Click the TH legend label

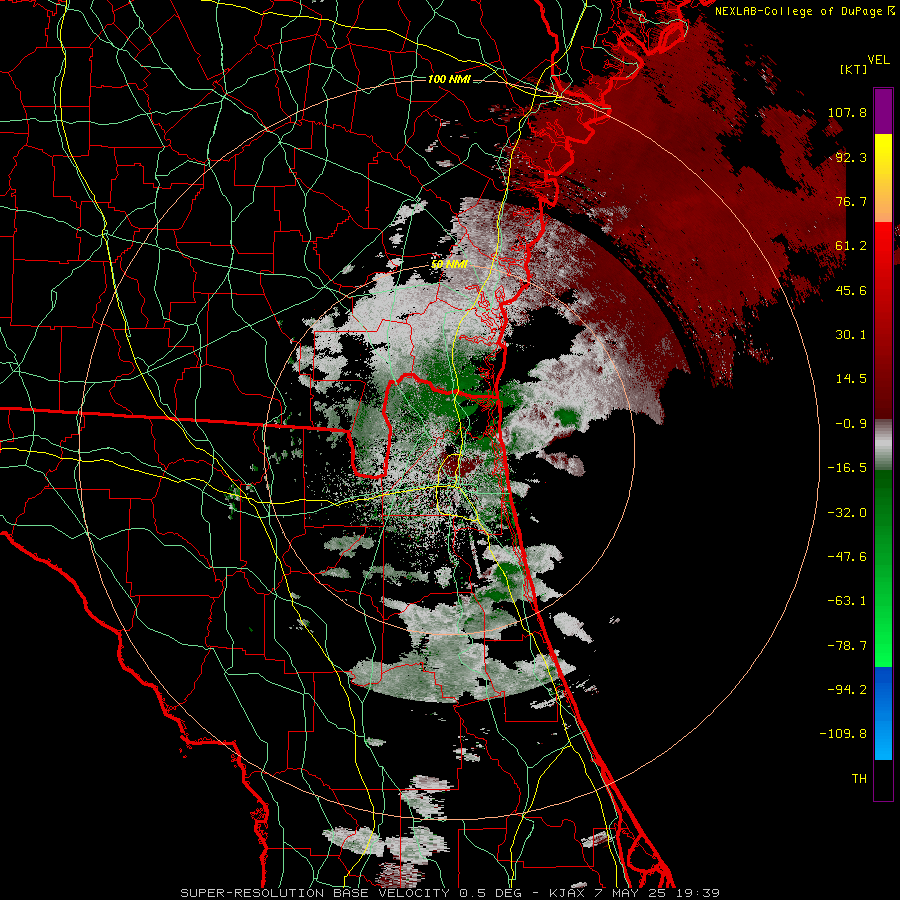[x=859, y=779]
